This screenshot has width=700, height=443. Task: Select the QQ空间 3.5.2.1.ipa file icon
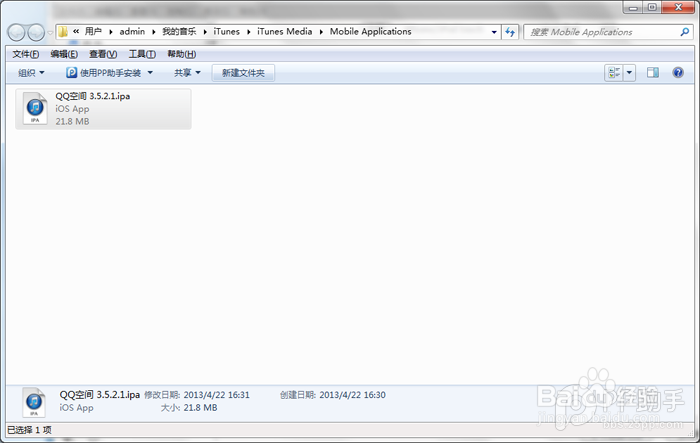click(35, 109)
